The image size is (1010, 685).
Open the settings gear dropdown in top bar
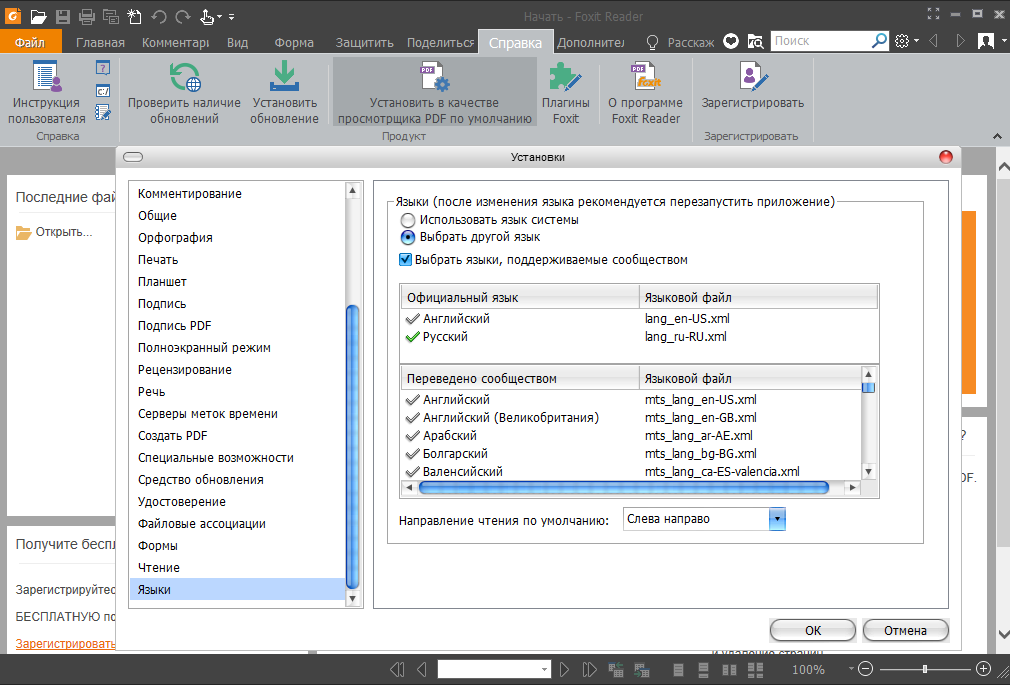coord(906,41)
